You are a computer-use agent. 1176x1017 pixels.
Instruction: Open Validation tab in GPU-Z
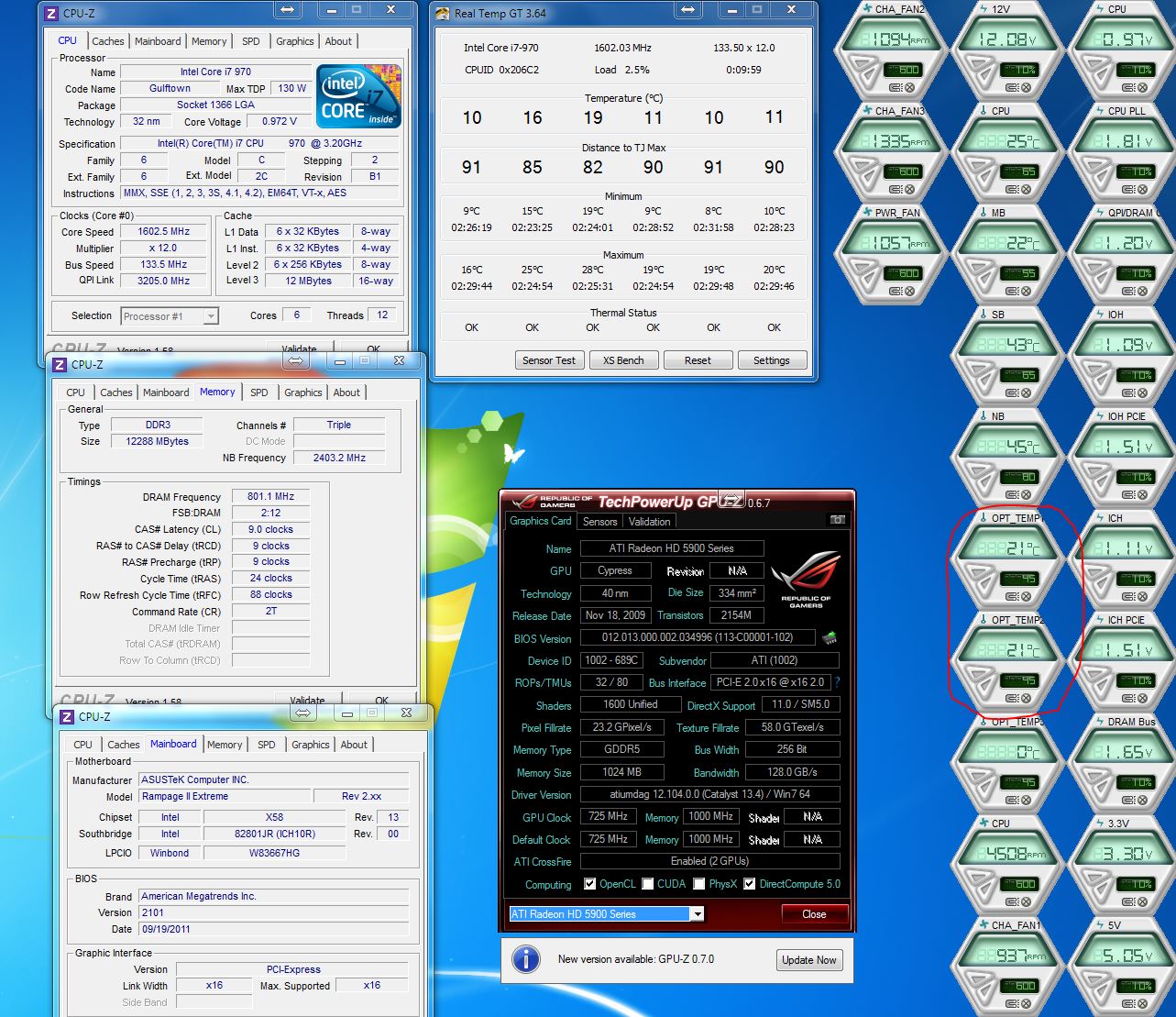coord(649,522)
